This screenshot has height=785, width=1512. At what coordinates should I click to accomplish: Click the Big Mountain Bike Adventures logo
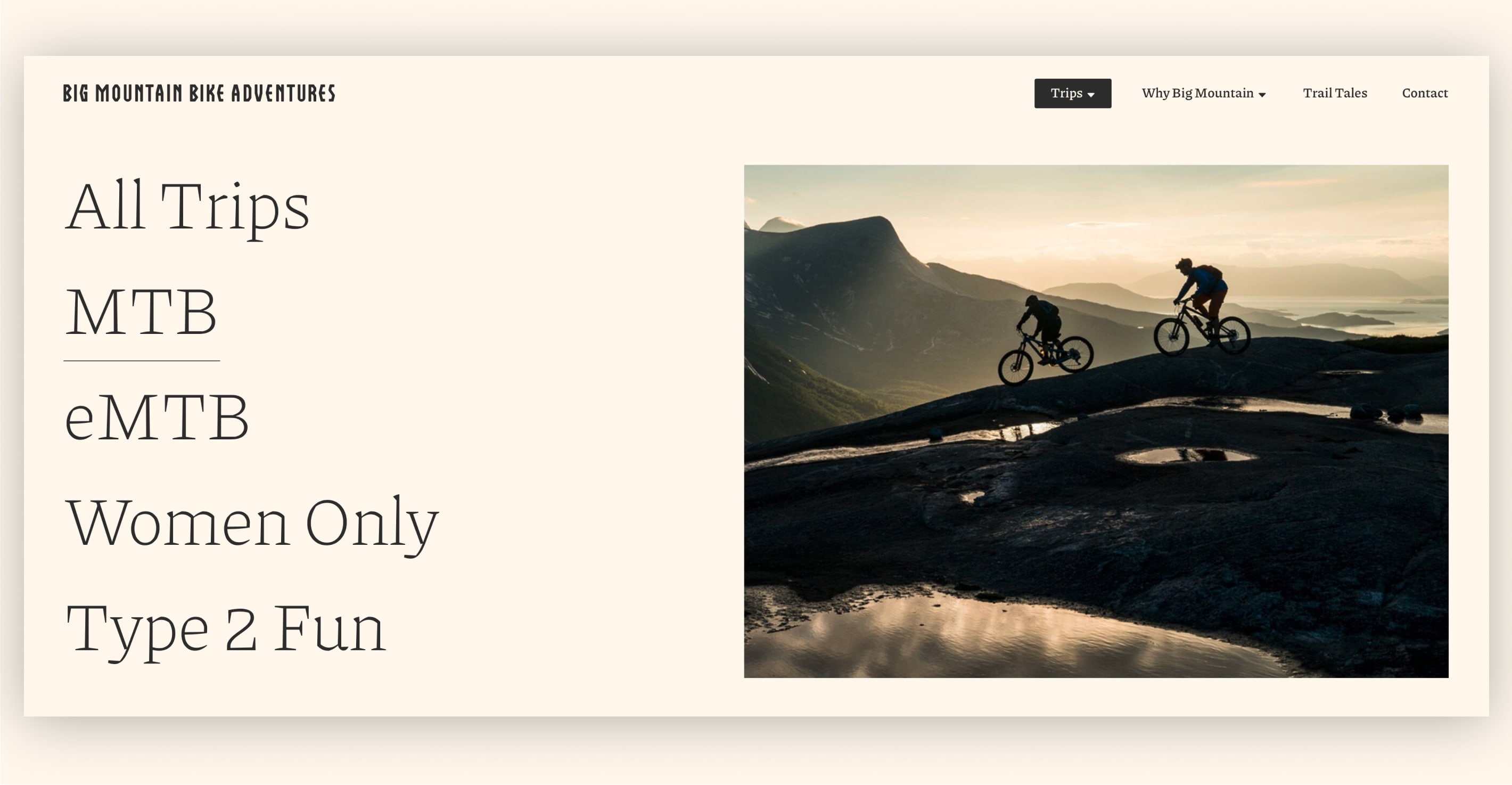tap(199, 93)
